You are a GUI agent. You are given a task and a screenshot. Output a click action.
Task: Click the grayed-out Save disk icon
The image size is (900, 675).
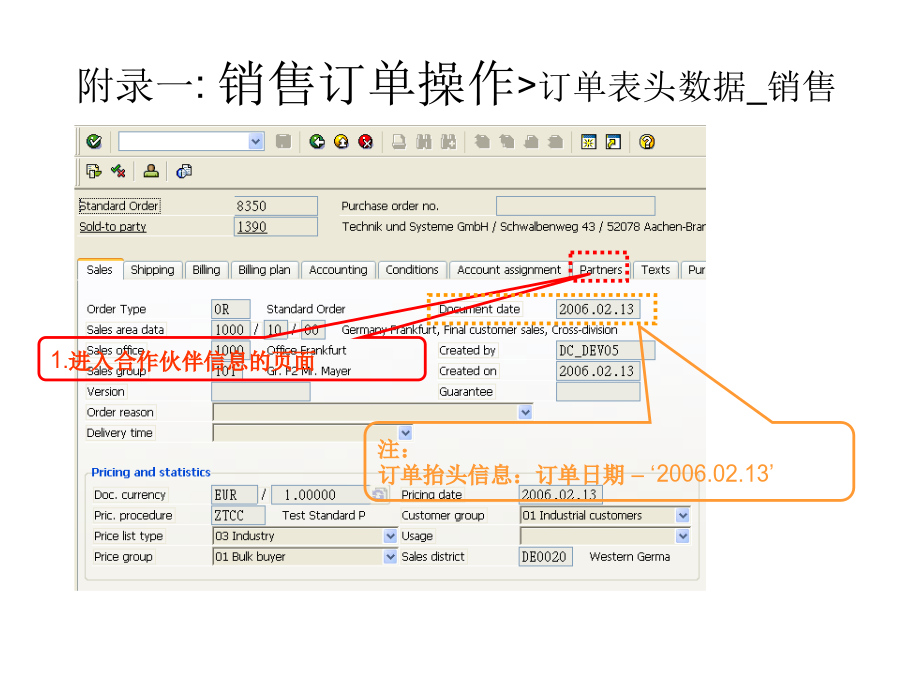pyautogui.click(x=283, y=141)
